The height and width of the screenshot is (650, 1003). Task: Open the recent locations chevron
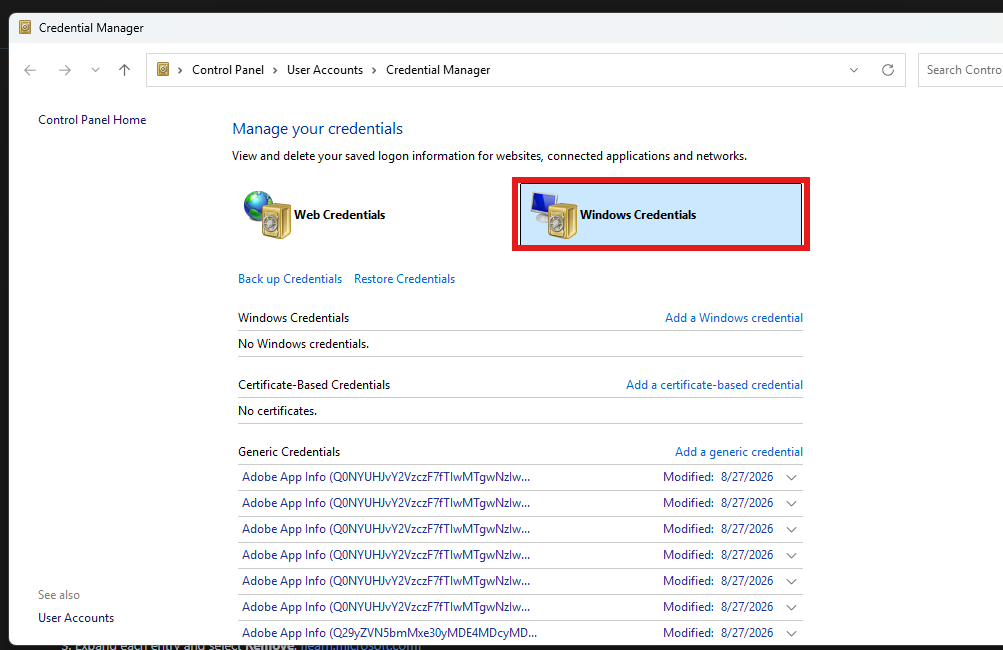[x=95, y=70]
